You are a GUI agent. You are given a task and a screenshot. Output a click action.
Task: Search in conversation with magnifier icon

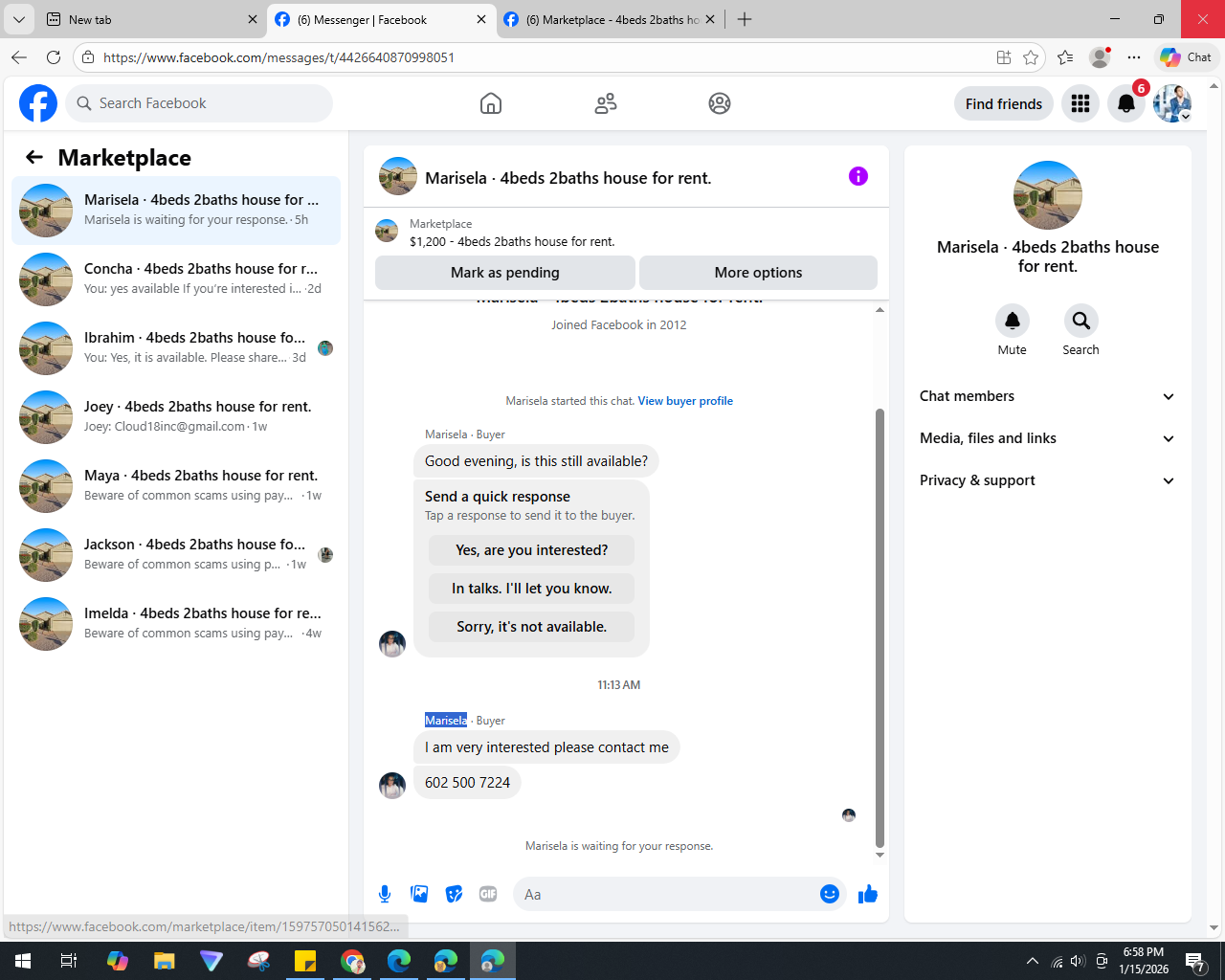pyautogui.click(x=1080, y=321)
